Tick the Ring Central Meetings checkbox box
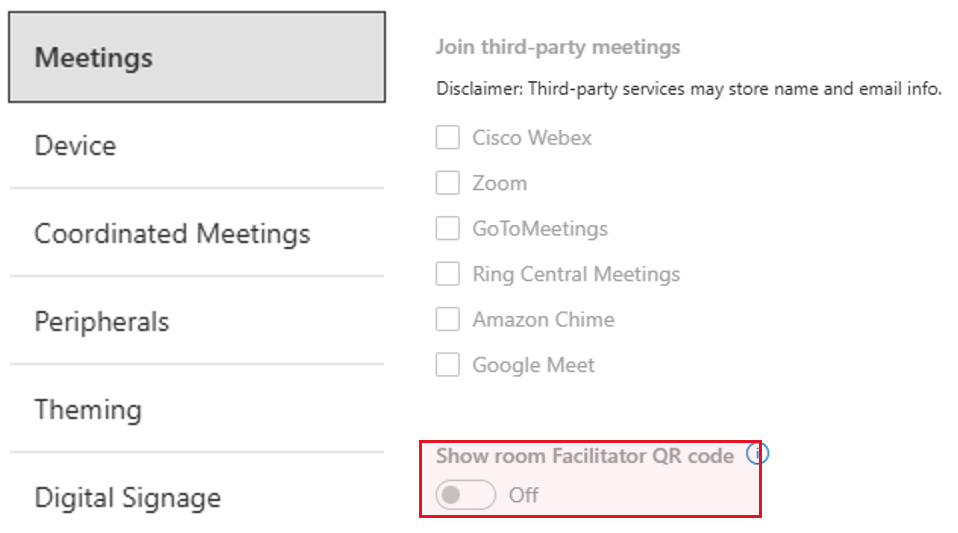 [x=447, y=274]
